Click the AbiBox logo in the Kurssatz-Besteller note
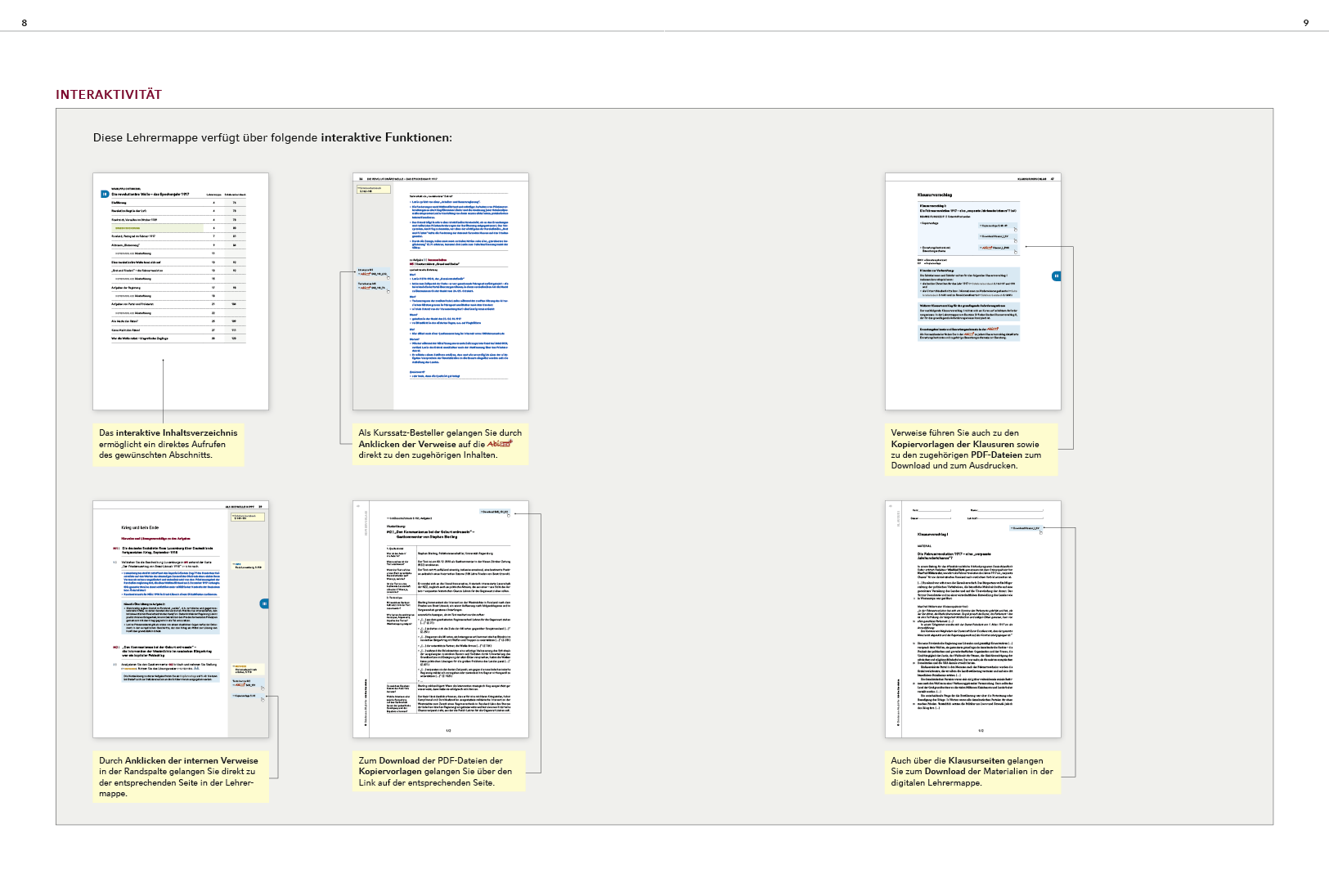 499,444
